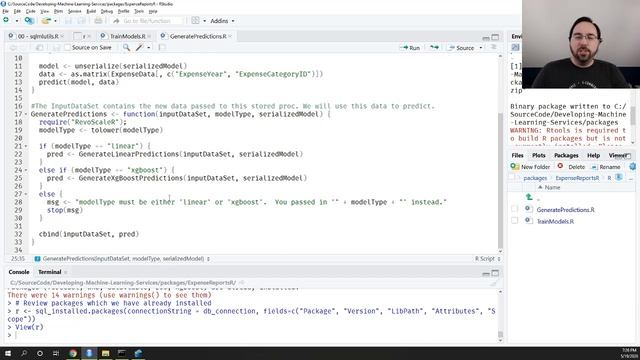Screen dimensions: 640x360
Task: Enable the Source on Save checkbox
Action: pyautogui.click(x=68, y=47)
